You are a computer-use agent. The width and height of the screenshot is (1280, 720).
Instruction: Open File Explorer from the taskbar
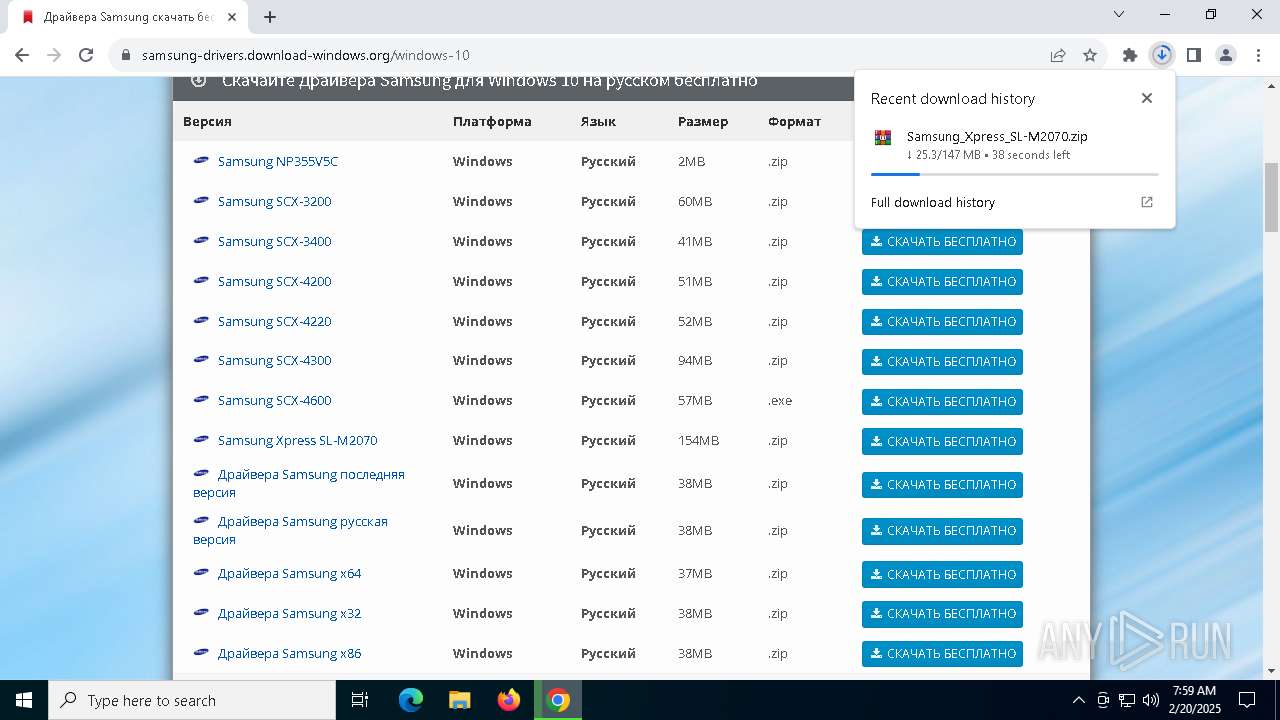pos(459,700)
